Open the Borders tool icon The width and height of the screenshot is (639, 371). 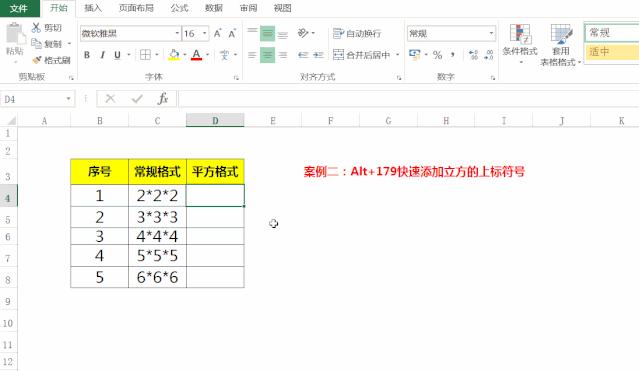(145, 55)
